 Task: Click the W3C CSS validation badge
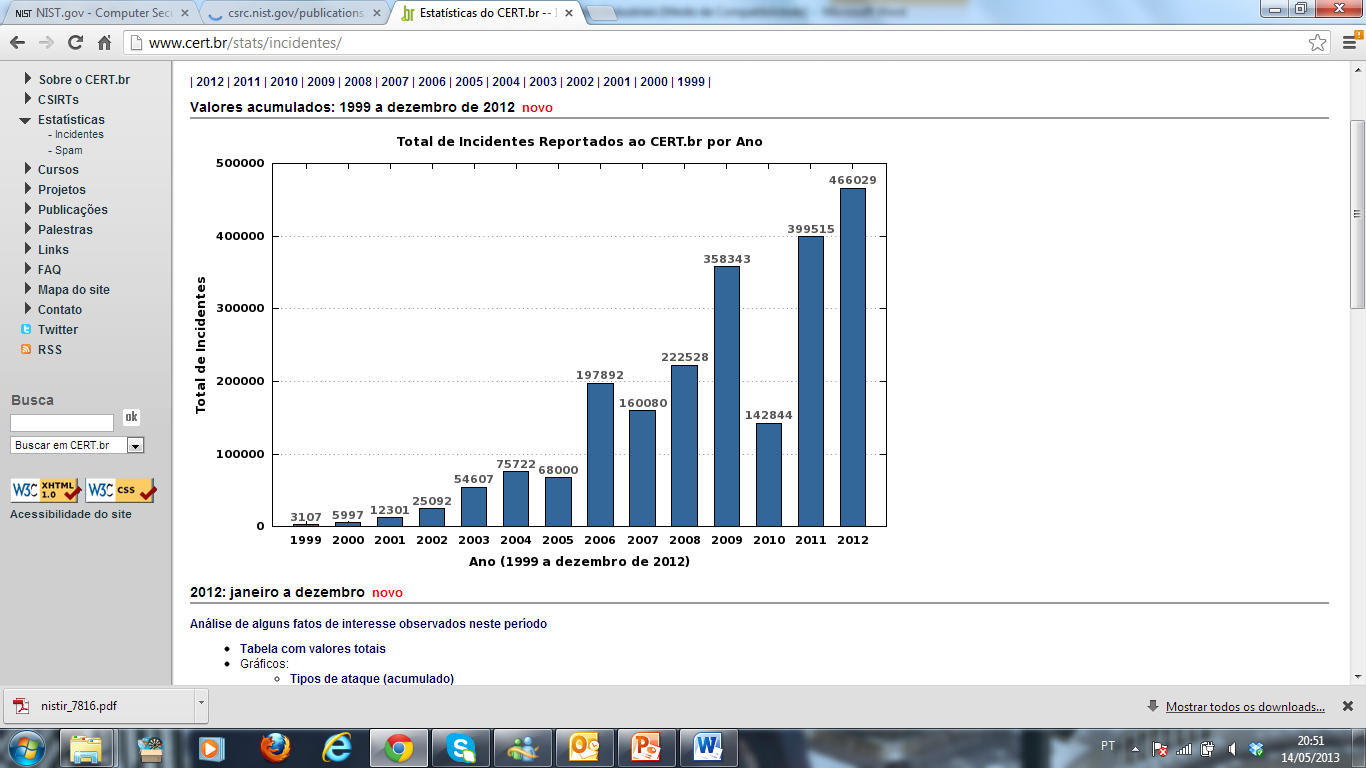coord(121,490)
